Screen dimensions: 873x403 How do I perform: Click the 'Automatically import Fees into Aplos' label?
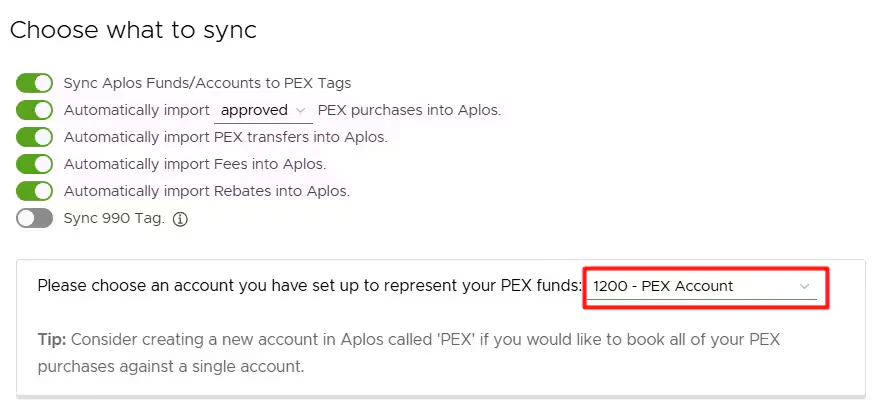(x=195, y=164)
